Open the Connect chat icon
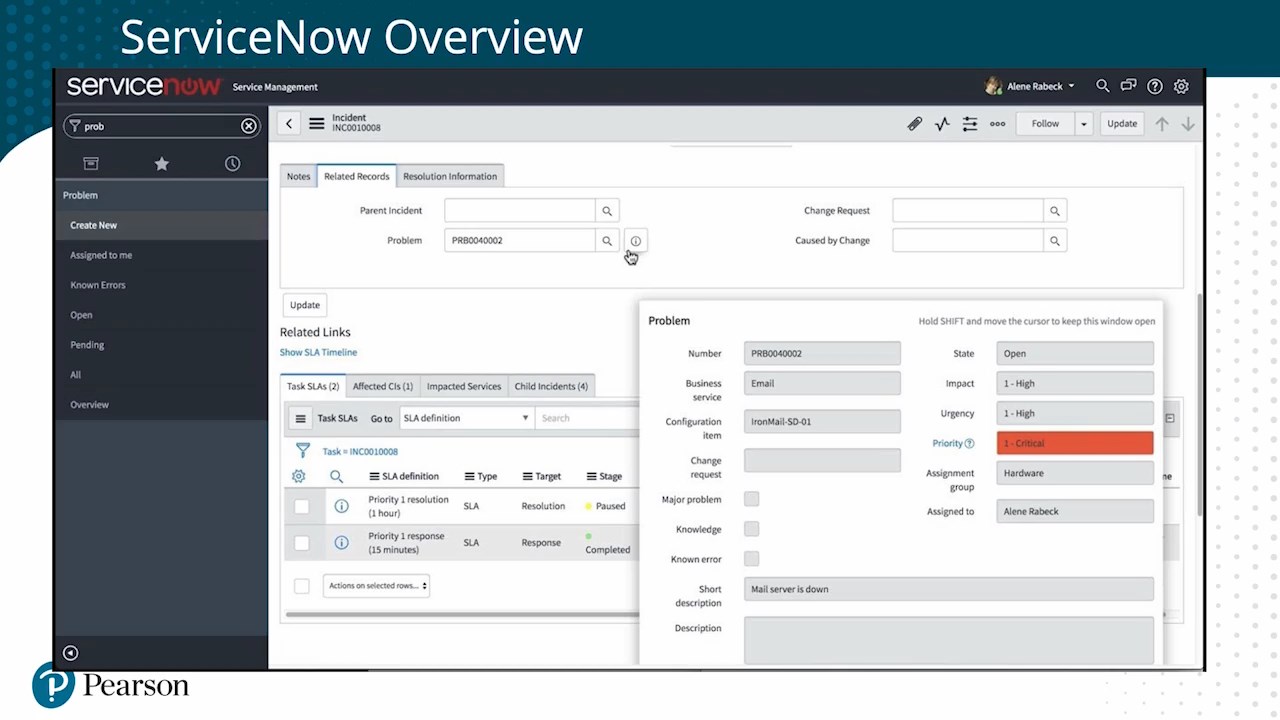 pos(1128,86)
